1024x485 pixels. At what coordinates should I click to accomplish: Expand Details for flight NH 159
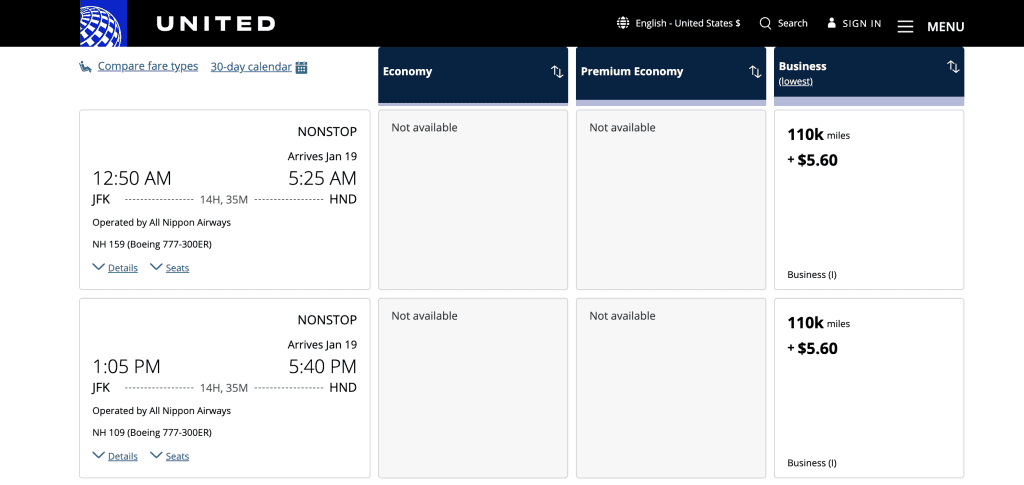click(115, 268)
